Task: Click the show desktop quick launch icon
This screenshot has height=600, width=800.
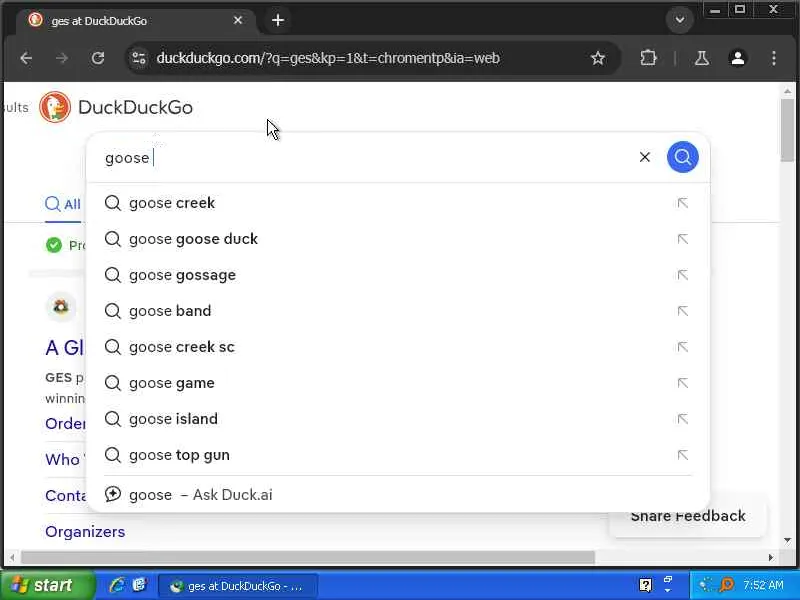Action: click(139, 585)
